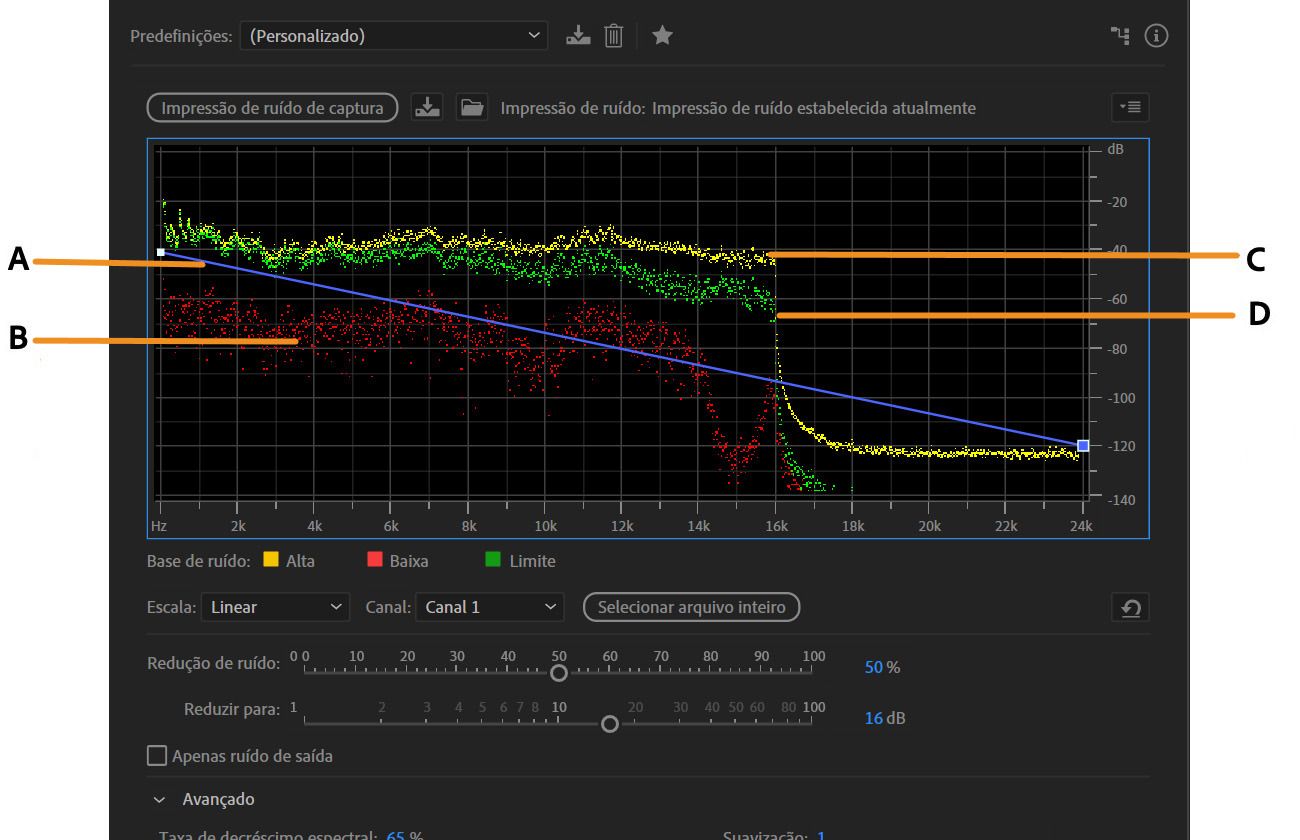Delete preset with trash icon
The width and height of the screenshot is (1300, 840).
(x=613, y=36)
